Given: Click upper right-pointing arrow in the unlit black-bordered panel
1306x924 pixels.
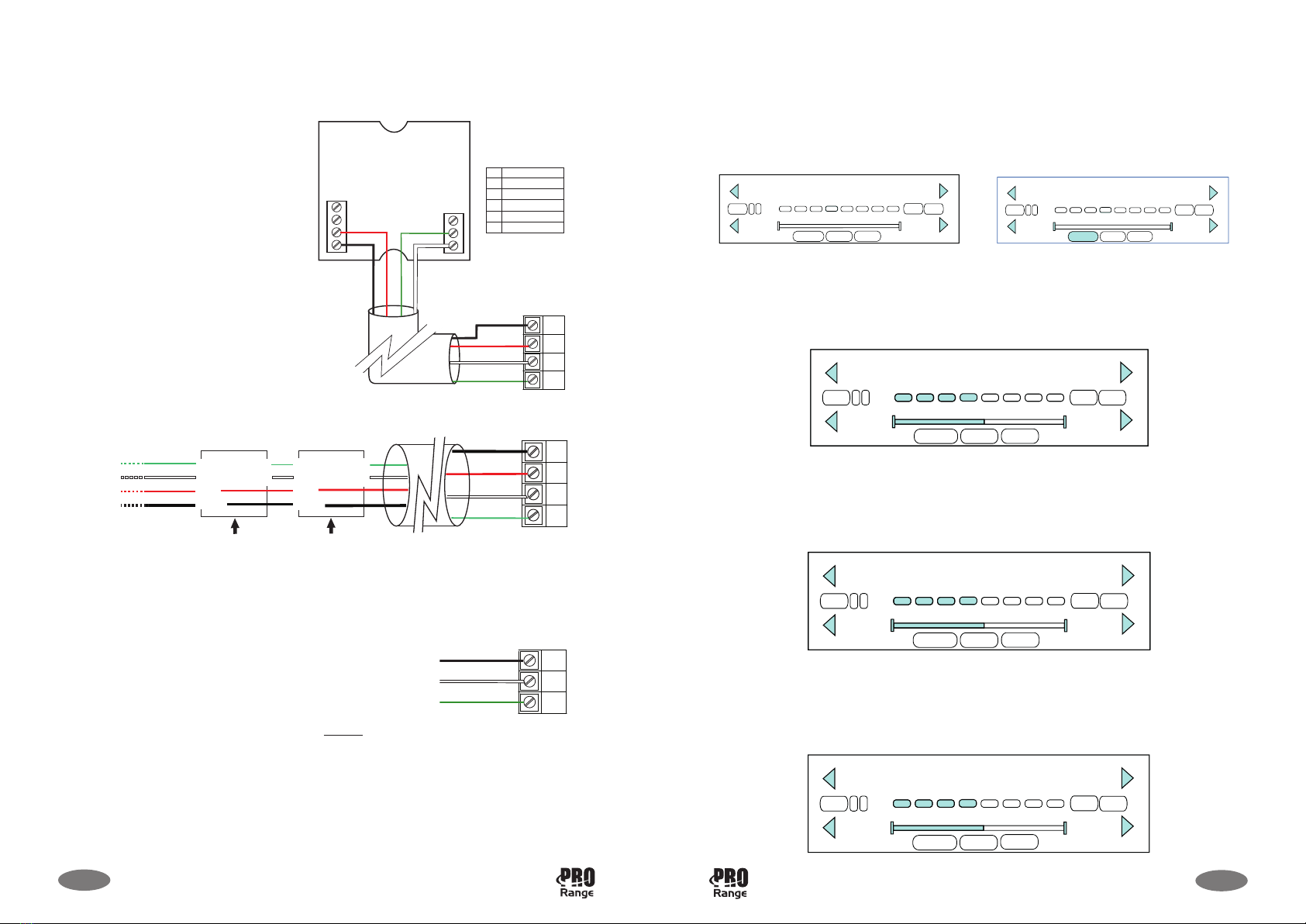Looking at the screenshot, I should pos(943,191).
